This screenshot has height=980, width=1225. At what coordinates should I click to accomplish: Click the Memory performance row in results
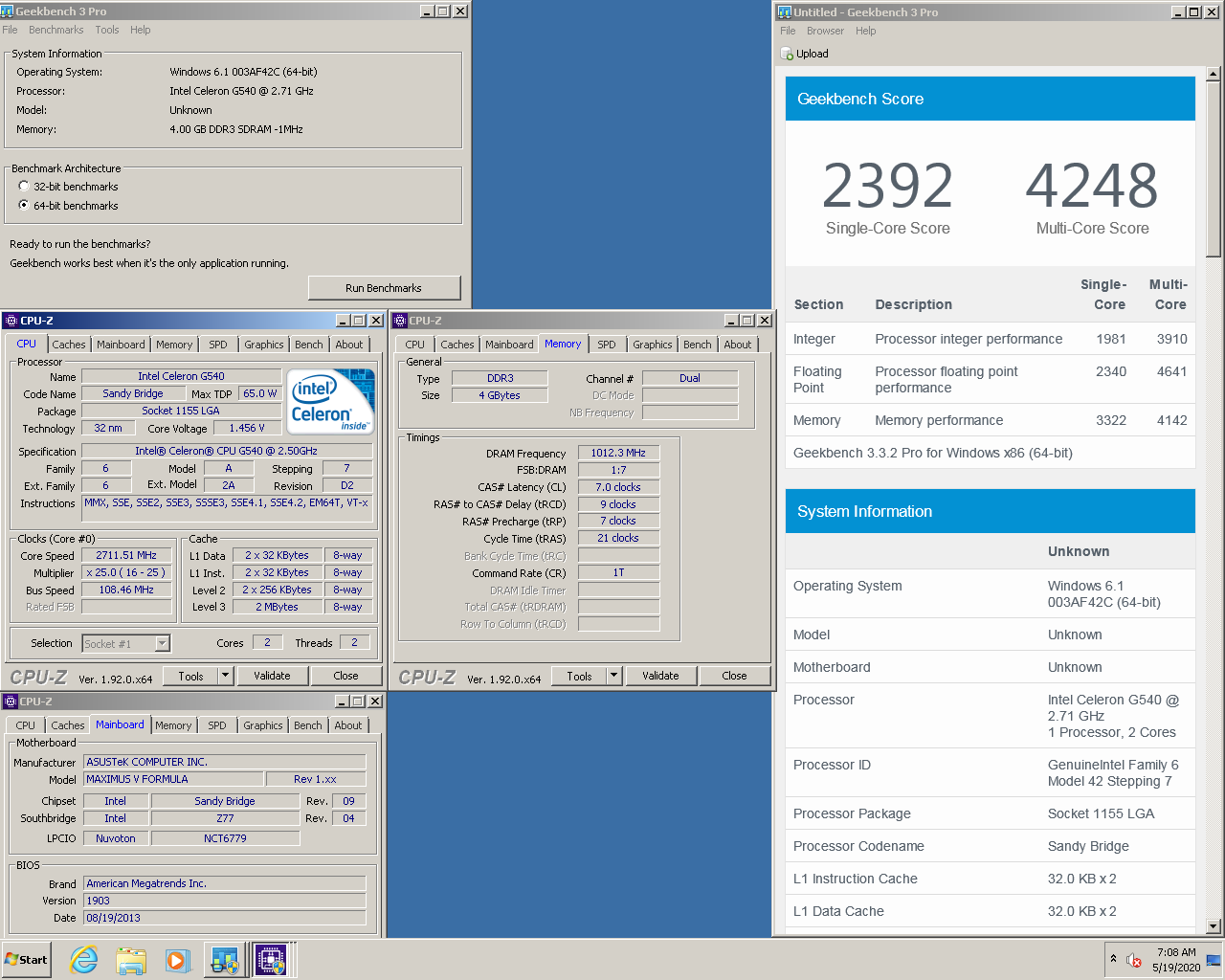click(x=991, y=420)
